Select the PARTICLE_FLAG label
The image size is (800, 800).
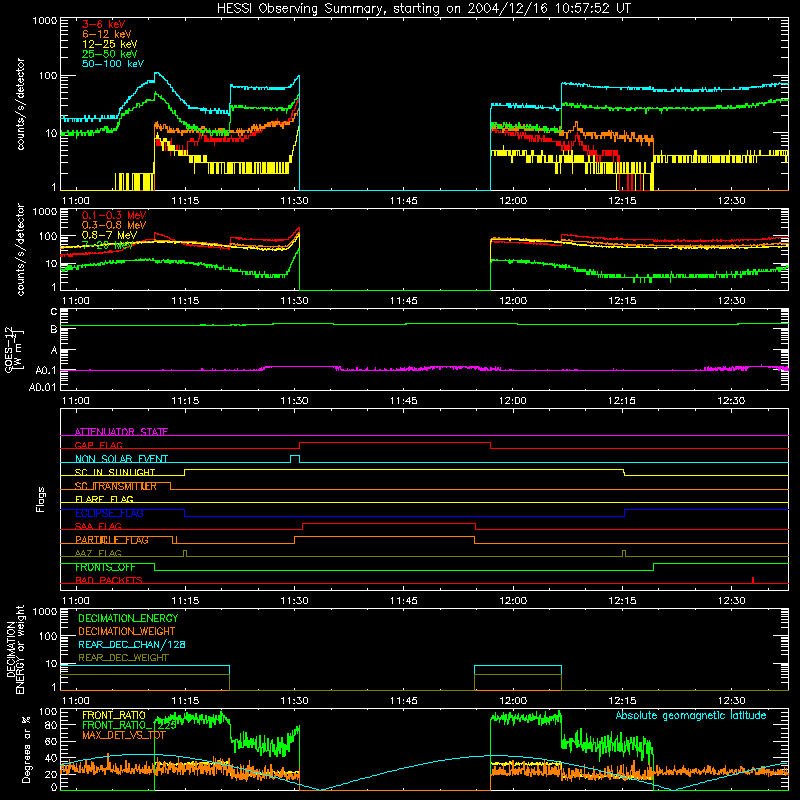(x=112, y=540)
